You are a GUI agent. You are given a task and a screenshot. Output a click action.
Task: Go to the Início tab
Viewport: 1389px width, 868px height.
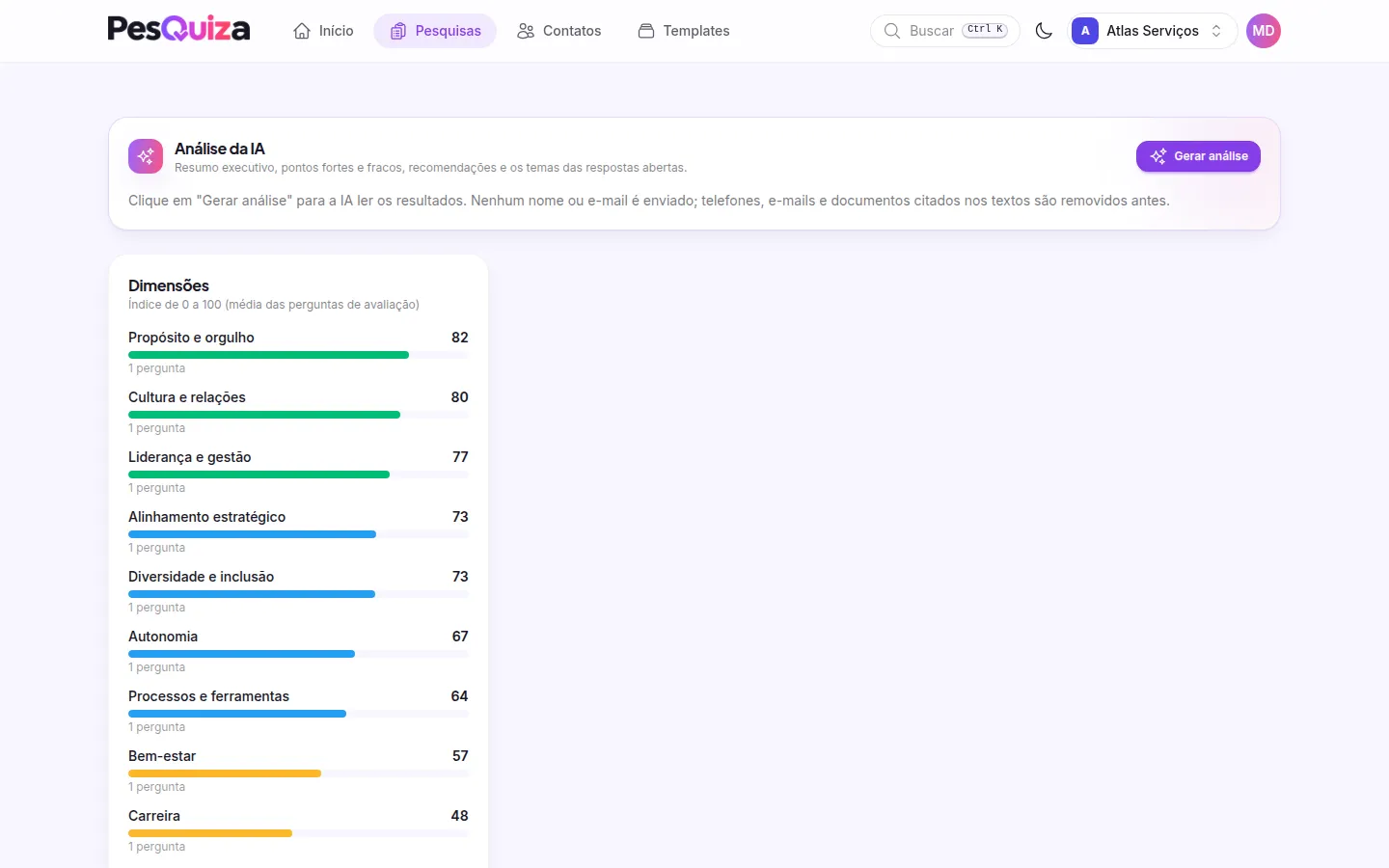click(323, 31)
